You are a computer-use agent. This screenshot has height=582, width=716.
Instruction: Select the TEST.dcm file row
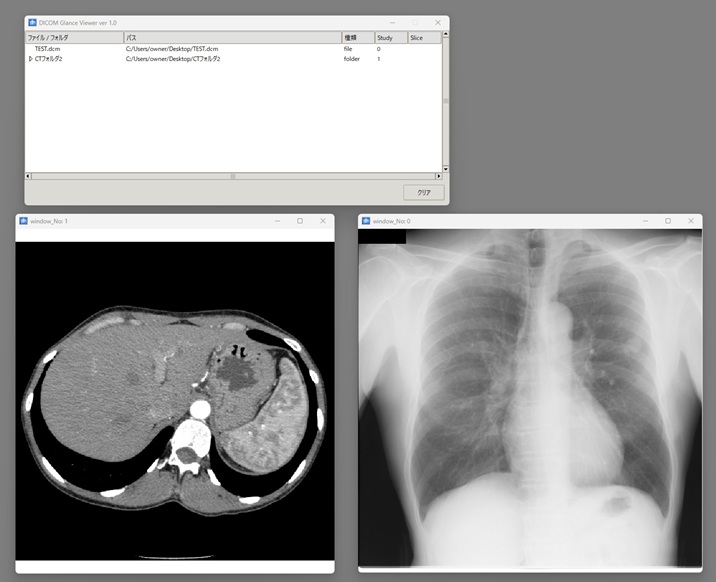48,49
